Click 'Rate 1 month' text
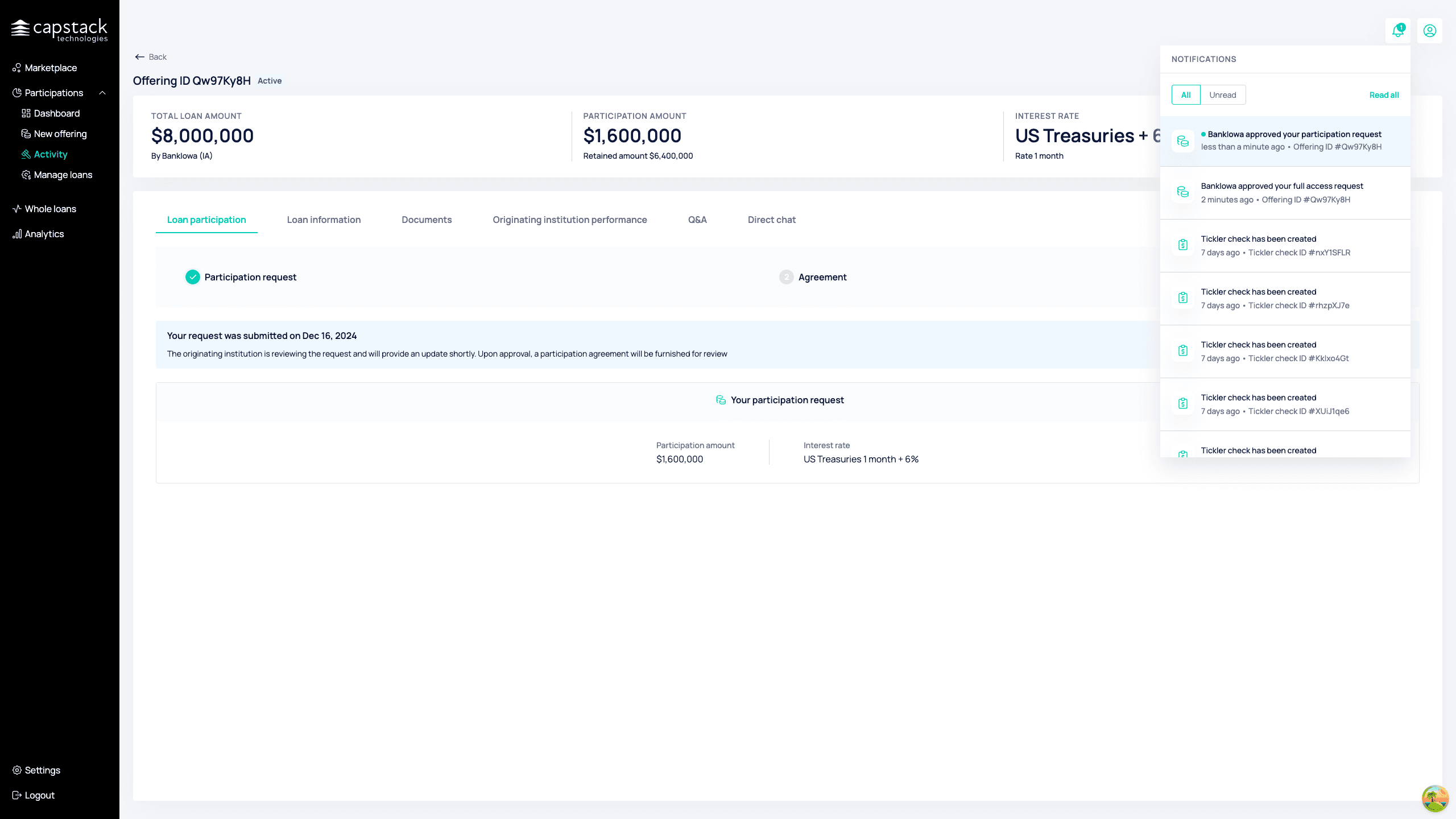This screenshot has height=819, width=1456. [x=1039, y=156]
